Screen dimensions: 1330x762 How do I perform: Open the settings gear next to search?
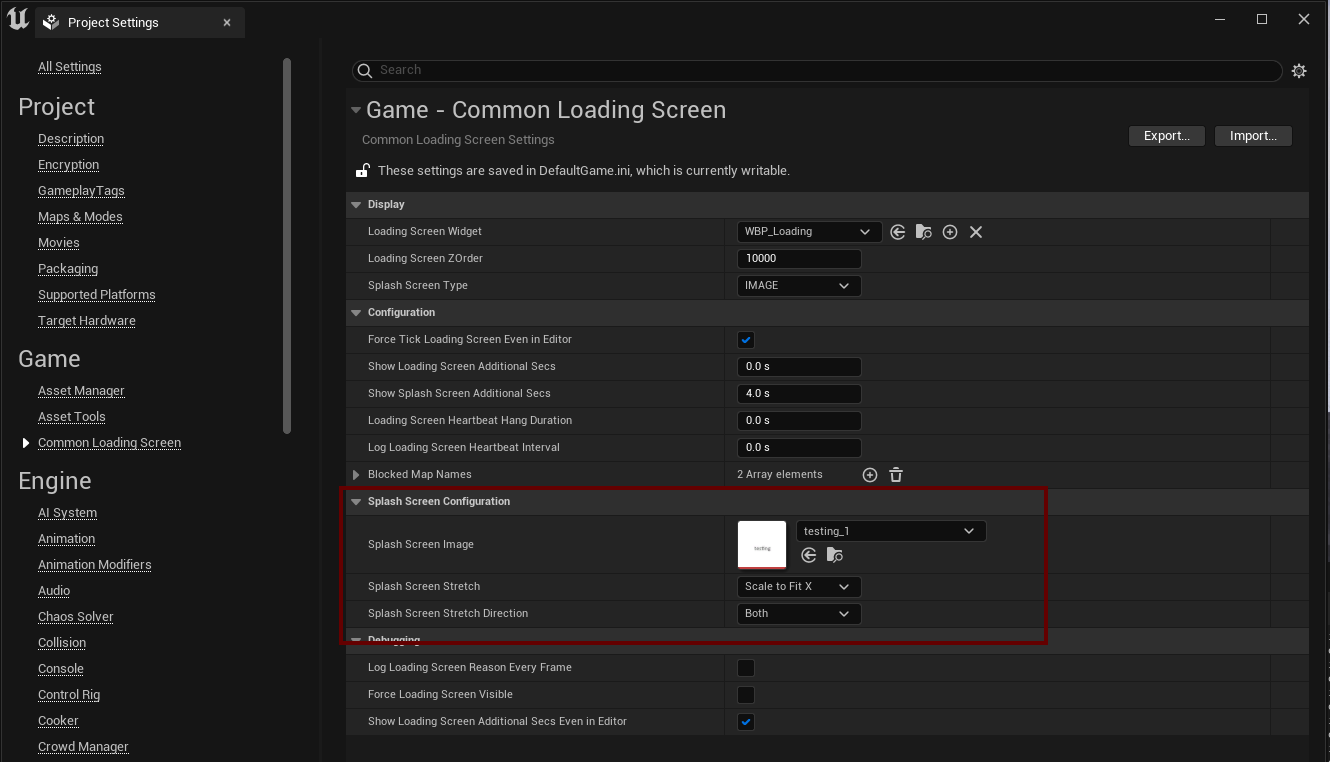[x=1299, y=71]
